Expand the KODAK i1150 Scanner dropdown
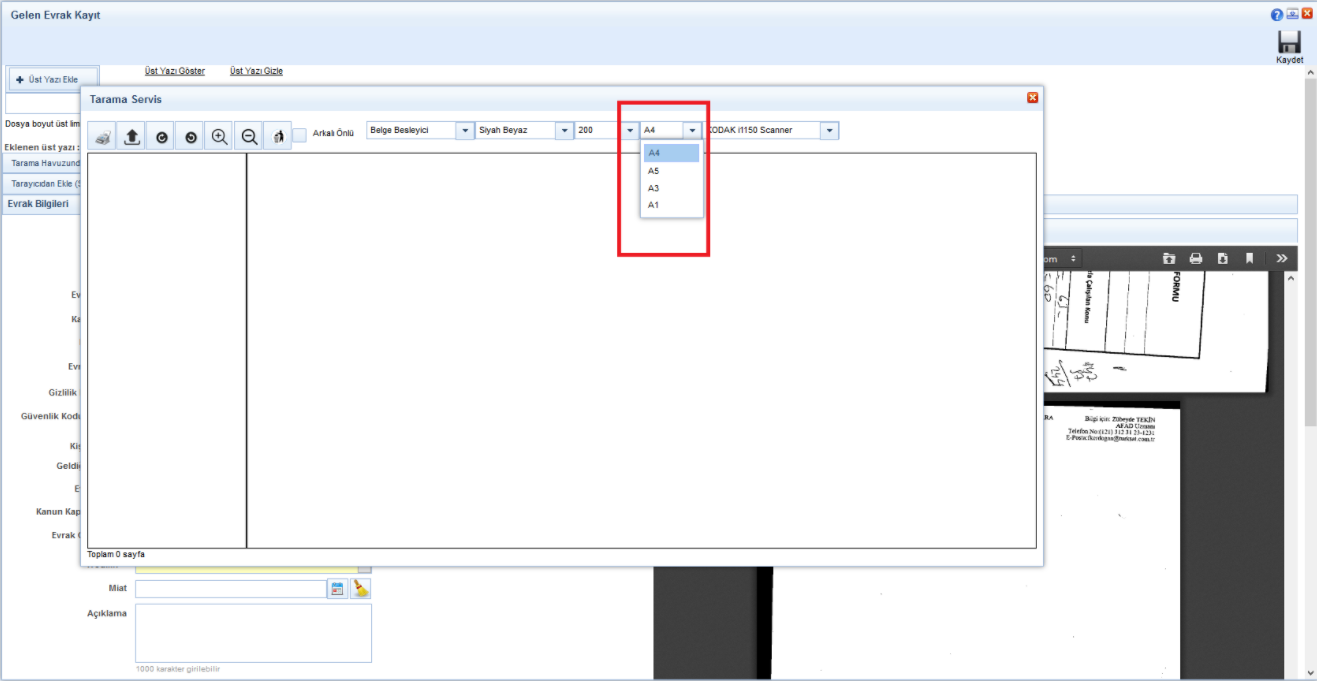 829,131
